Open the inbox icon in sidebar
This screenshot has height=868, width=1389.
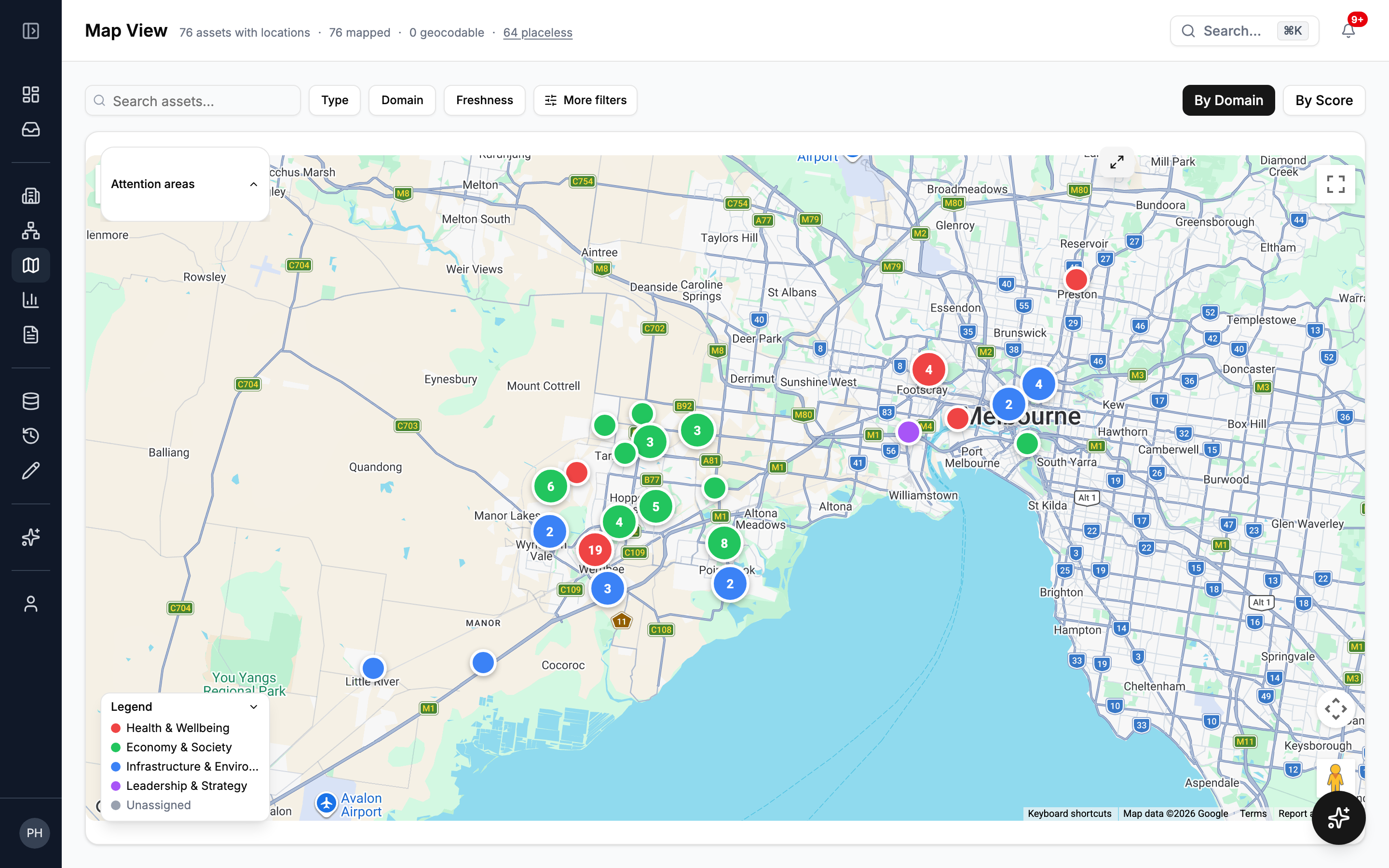click(x=30, y=129)
